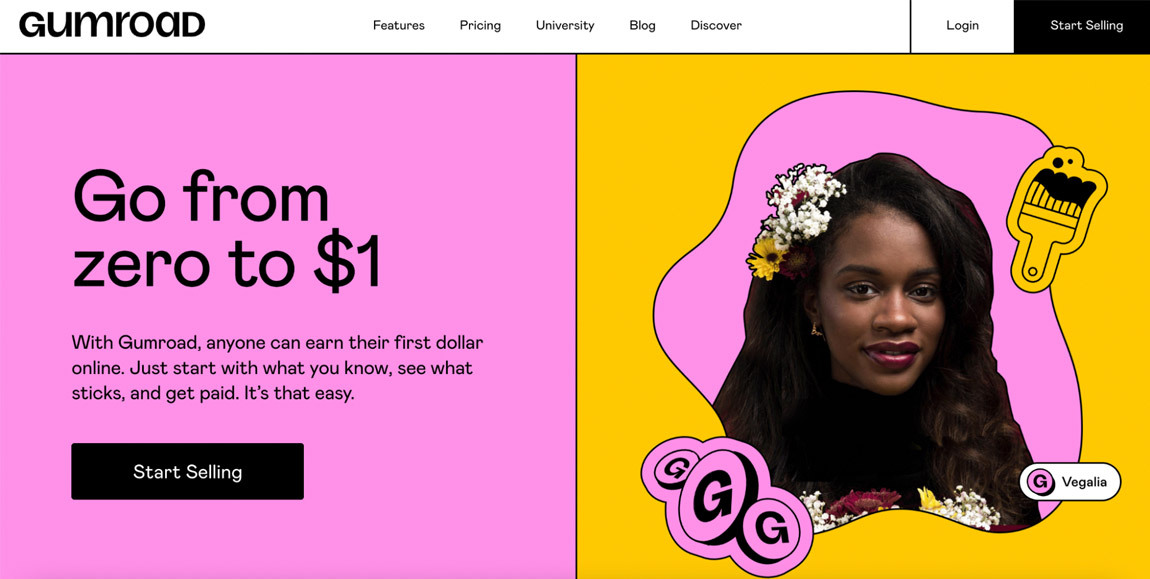Go to the Pricing page
The height and width of the screenshot is (579, 1150).
click(x=480, y=25)
